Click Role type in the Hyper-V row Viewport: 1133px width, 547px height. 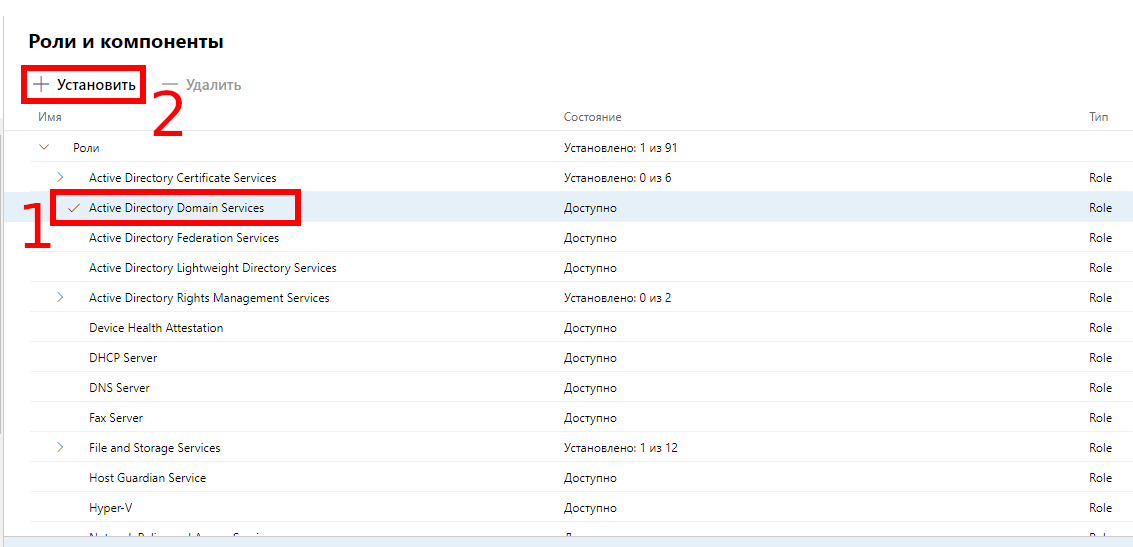click(x=1100, y=508)
